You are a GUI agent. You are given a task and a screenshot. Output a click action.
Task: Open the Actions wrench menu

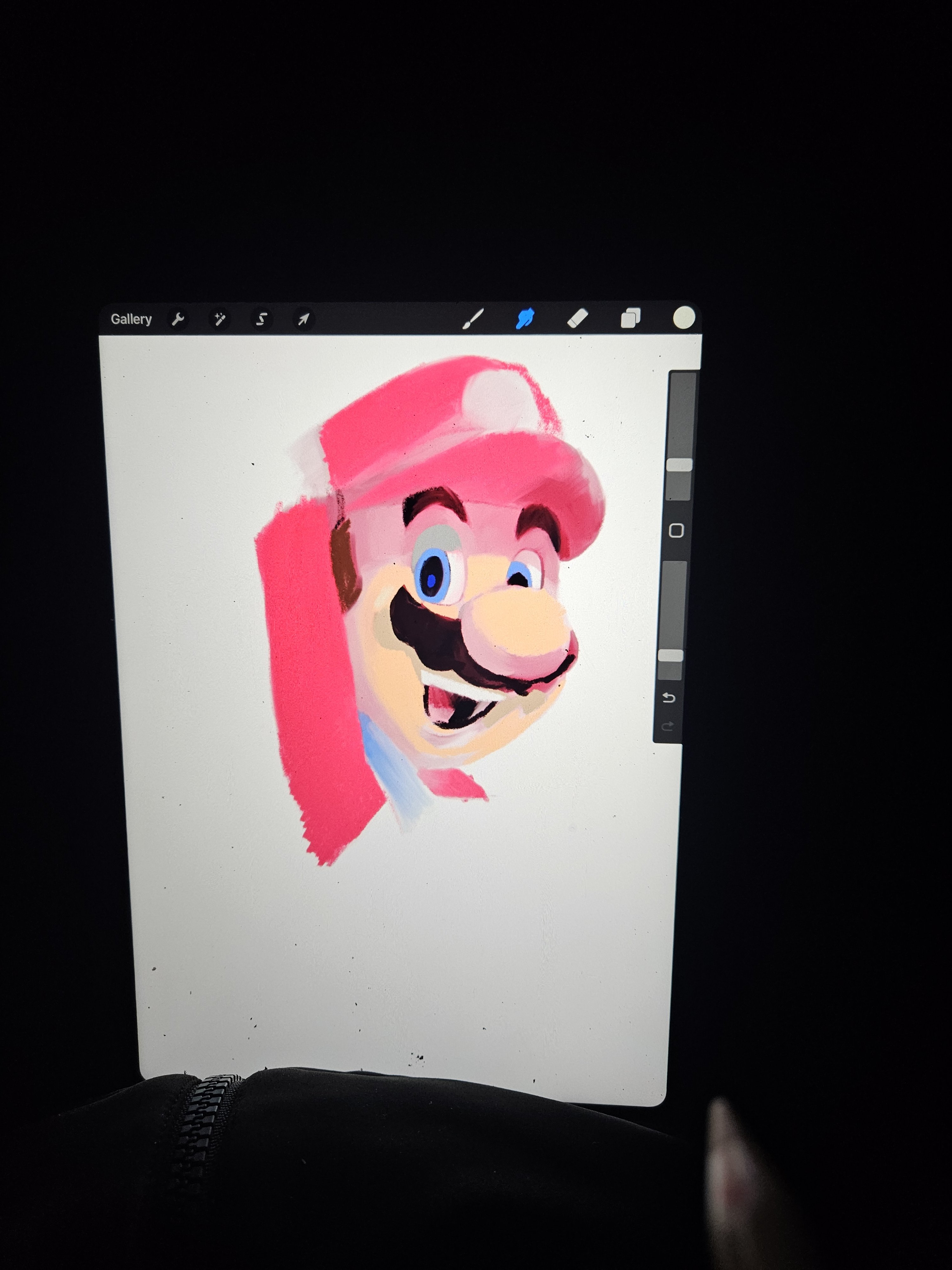click(178, 319)
